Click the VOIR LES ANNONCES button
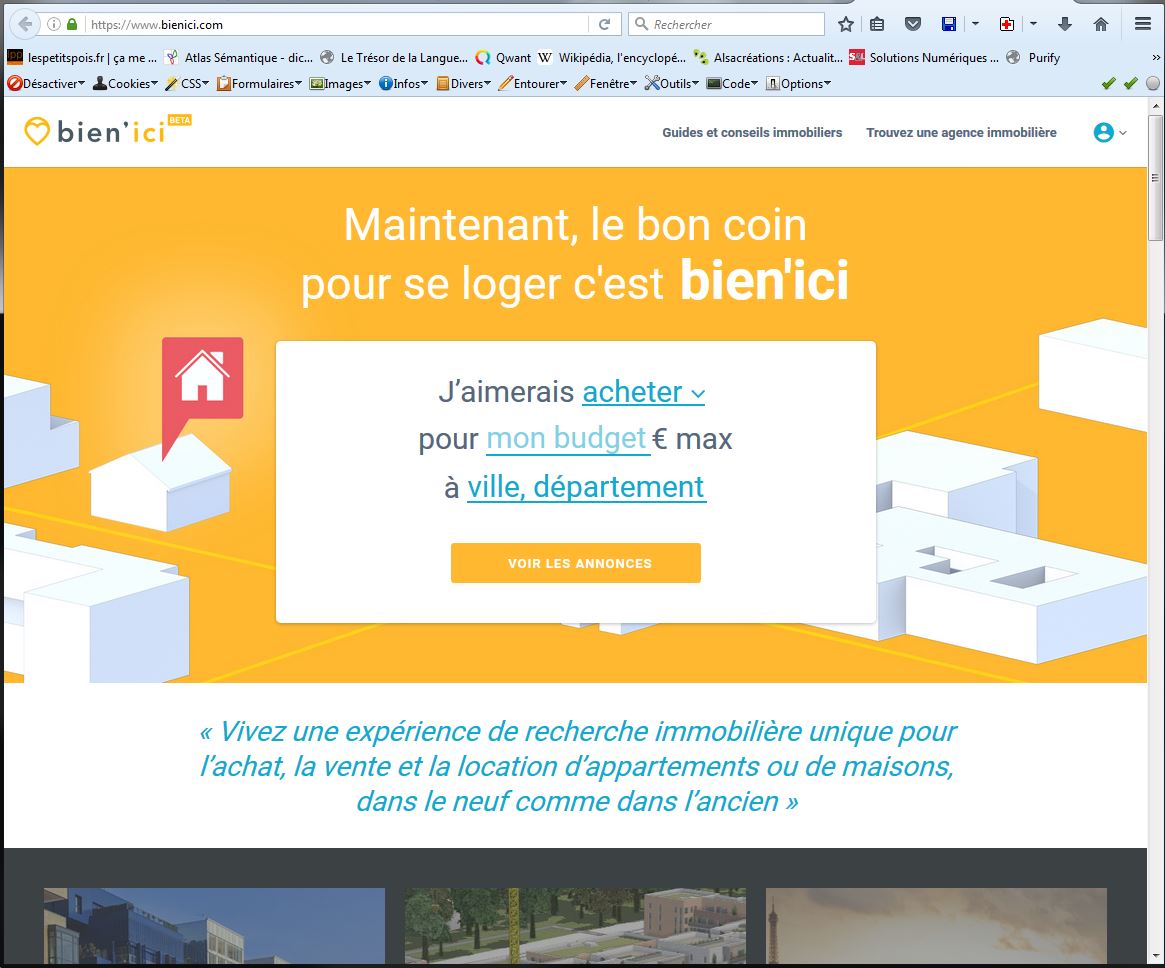This screenshot has height=968, width=1165. (x=576, y=563)
